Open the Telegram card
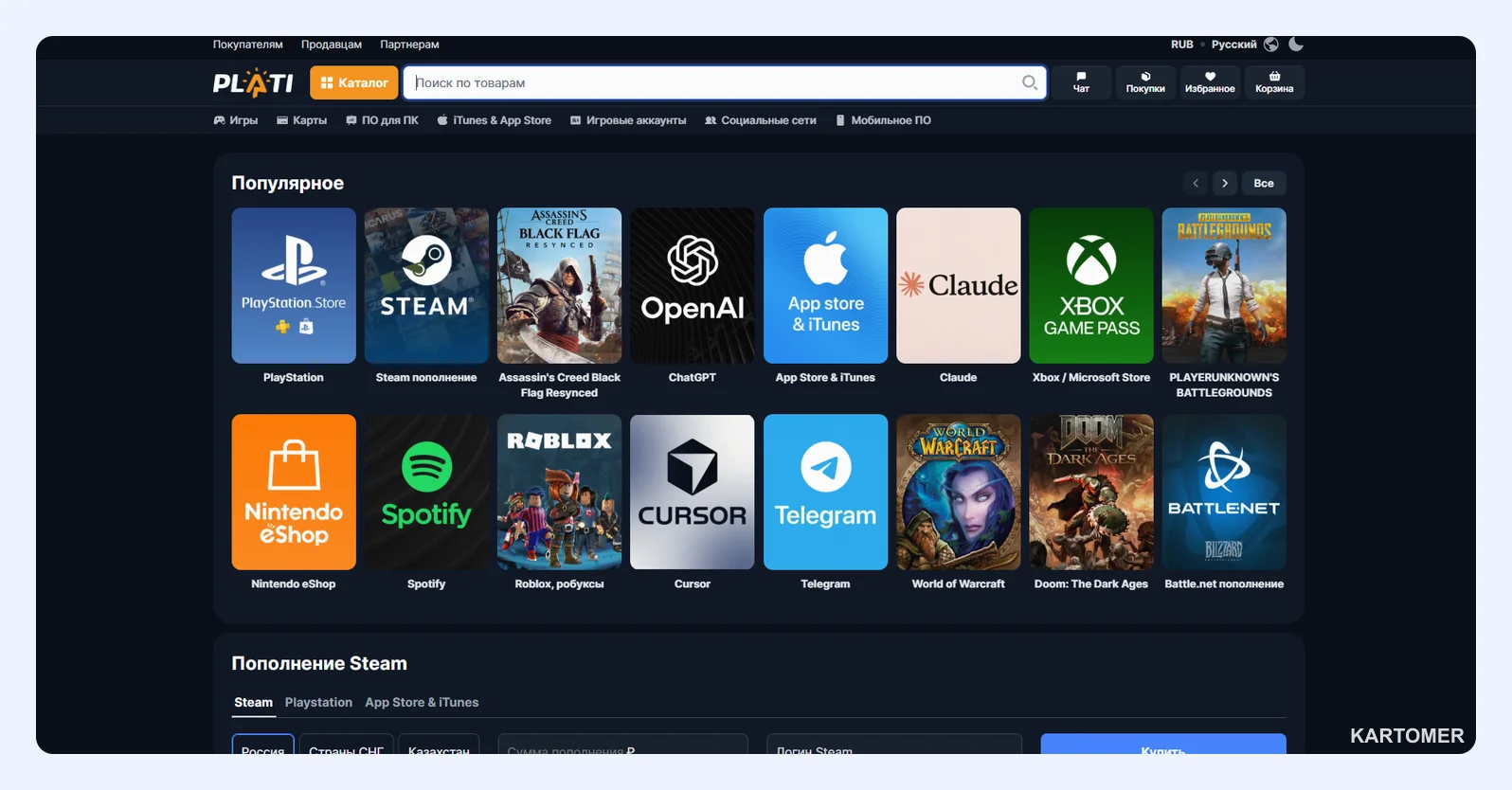 coord(825,492)
